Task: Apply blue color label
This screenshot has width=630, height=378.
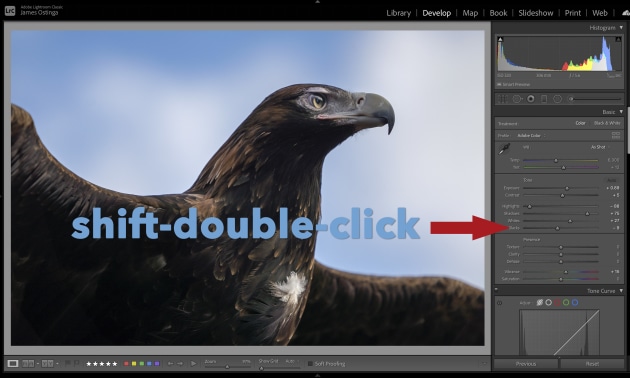Action: (x=149, y=364)
